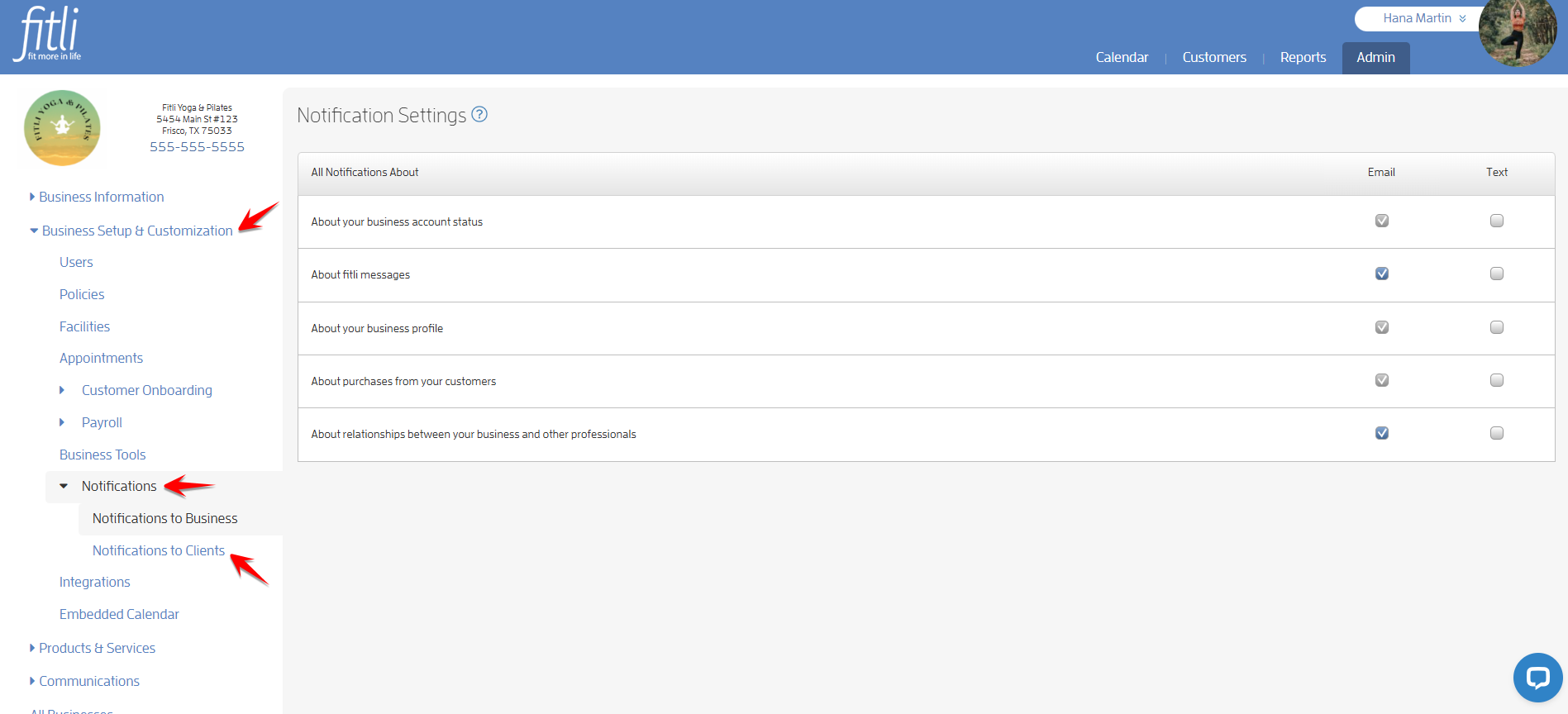Click the Email column header
Viewport: 1568px width, 714px height.
[1381, 172]
